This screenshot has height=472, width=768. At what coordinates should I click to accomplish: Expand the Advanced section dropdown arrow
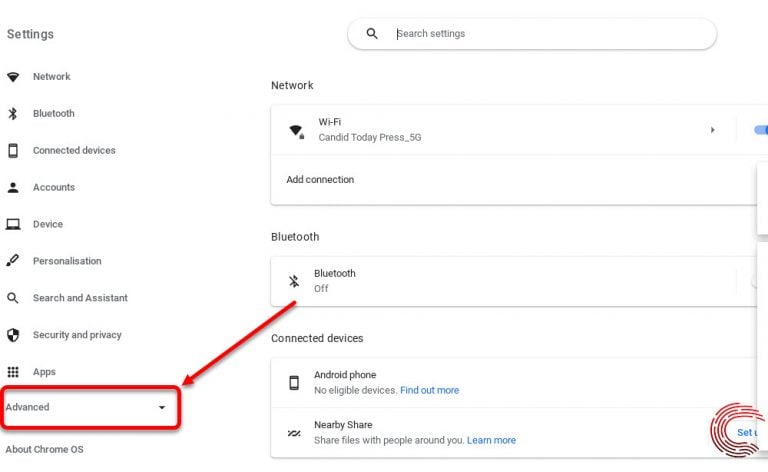(162, 408)
